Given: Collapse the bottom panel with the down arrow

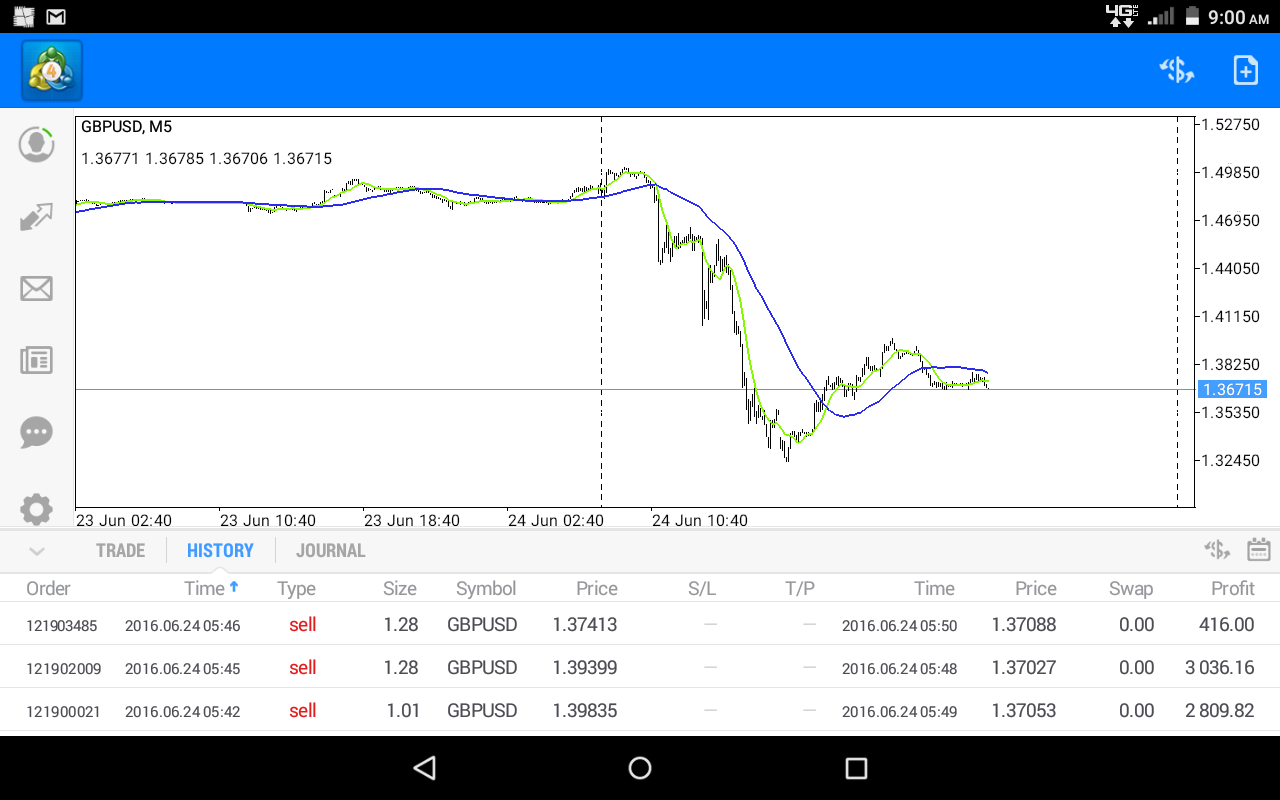Looking at the screenshot, I should pos(36,551).
